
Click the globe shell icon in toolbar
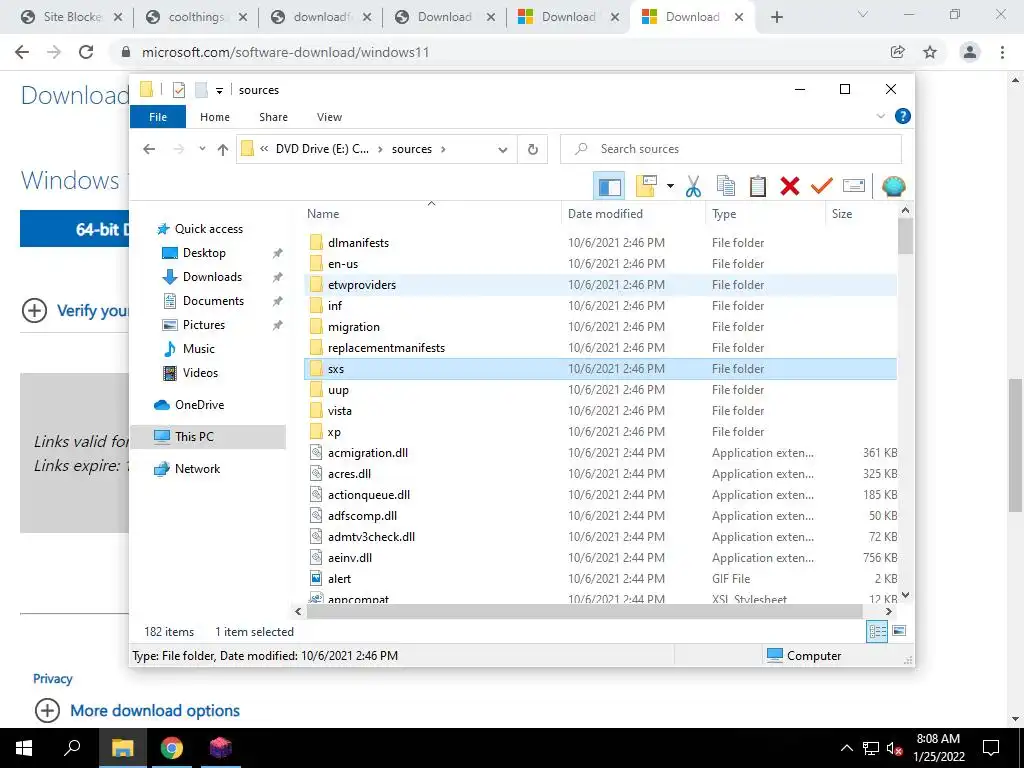click(893, 187)
